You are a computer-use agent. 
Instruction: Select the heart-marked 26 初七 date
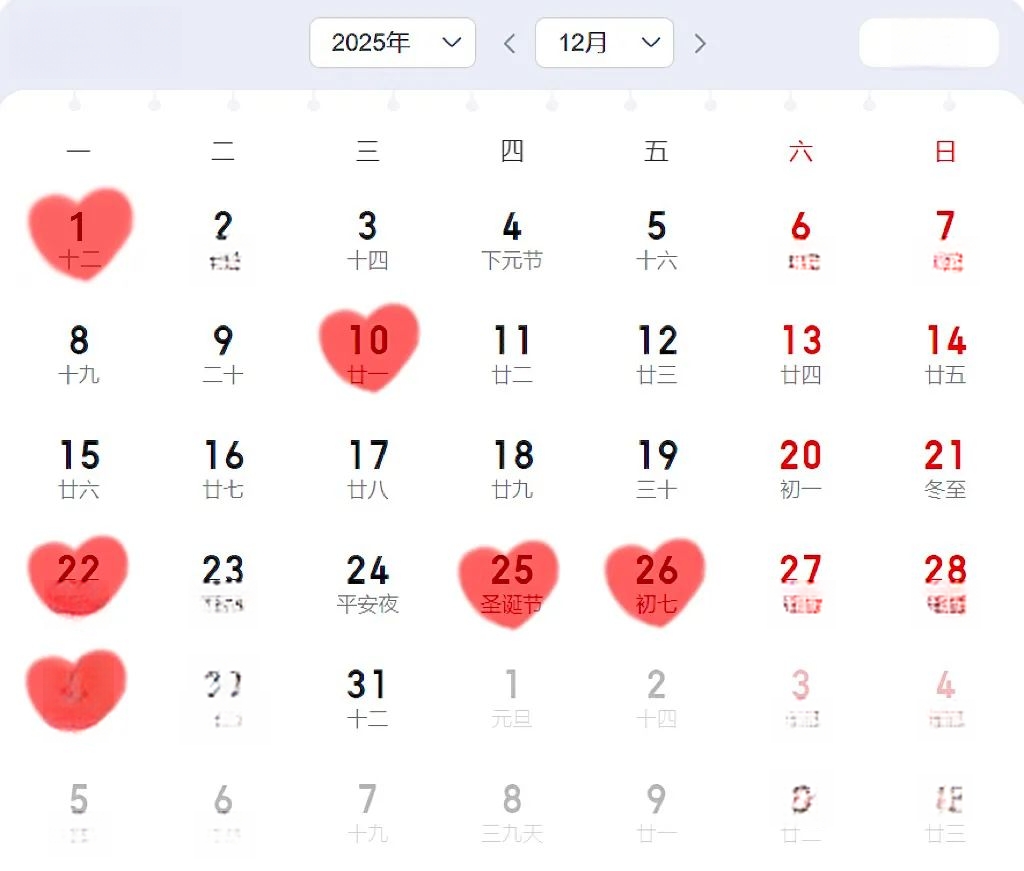click(656, 583)
